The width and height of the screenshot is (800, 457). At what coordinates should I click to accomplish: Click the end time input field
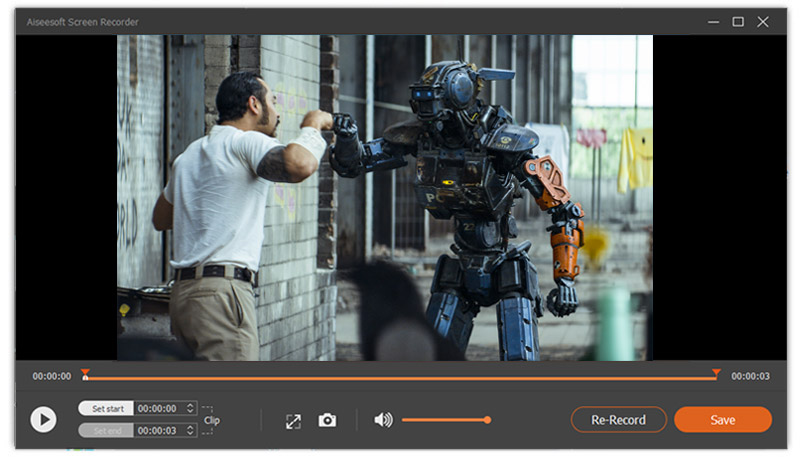tap(158, 430)
